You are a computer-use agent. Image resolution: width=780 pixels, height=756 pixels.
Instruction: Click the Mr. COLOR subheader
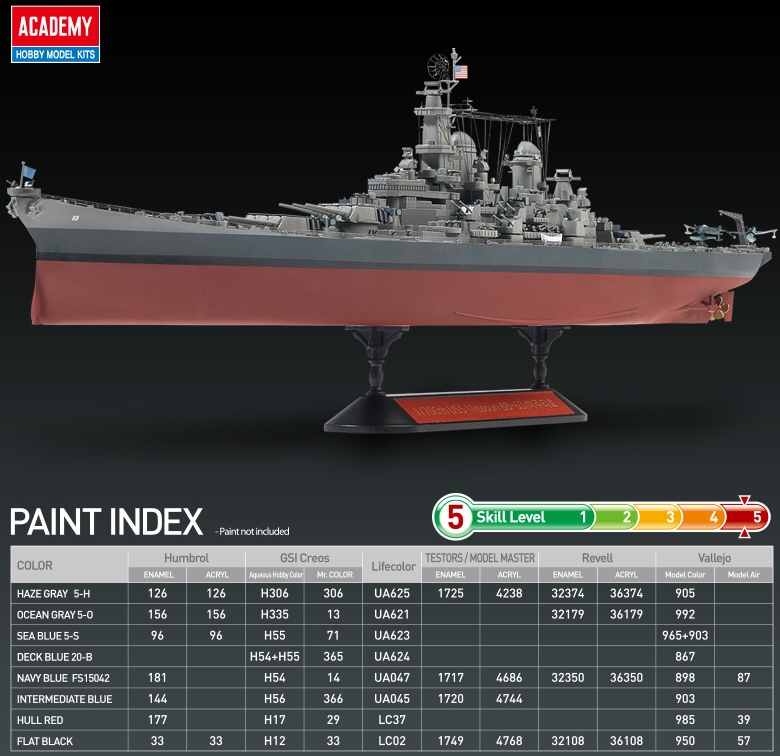pyautogui.click(x=335, y=574)
